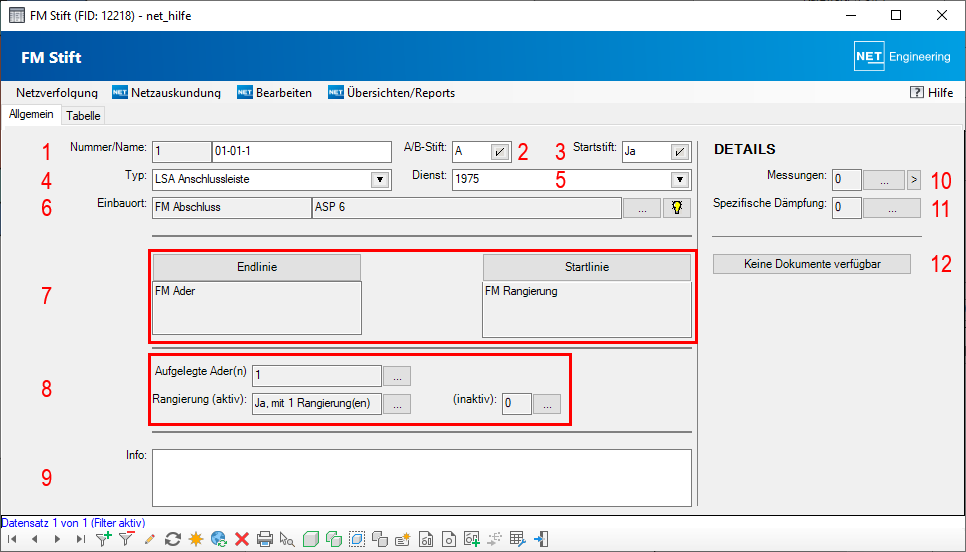This screenshot has width=966, height=552.
Task: Expand the Typ dropdown arrow
Action: [x=380, y=180]
